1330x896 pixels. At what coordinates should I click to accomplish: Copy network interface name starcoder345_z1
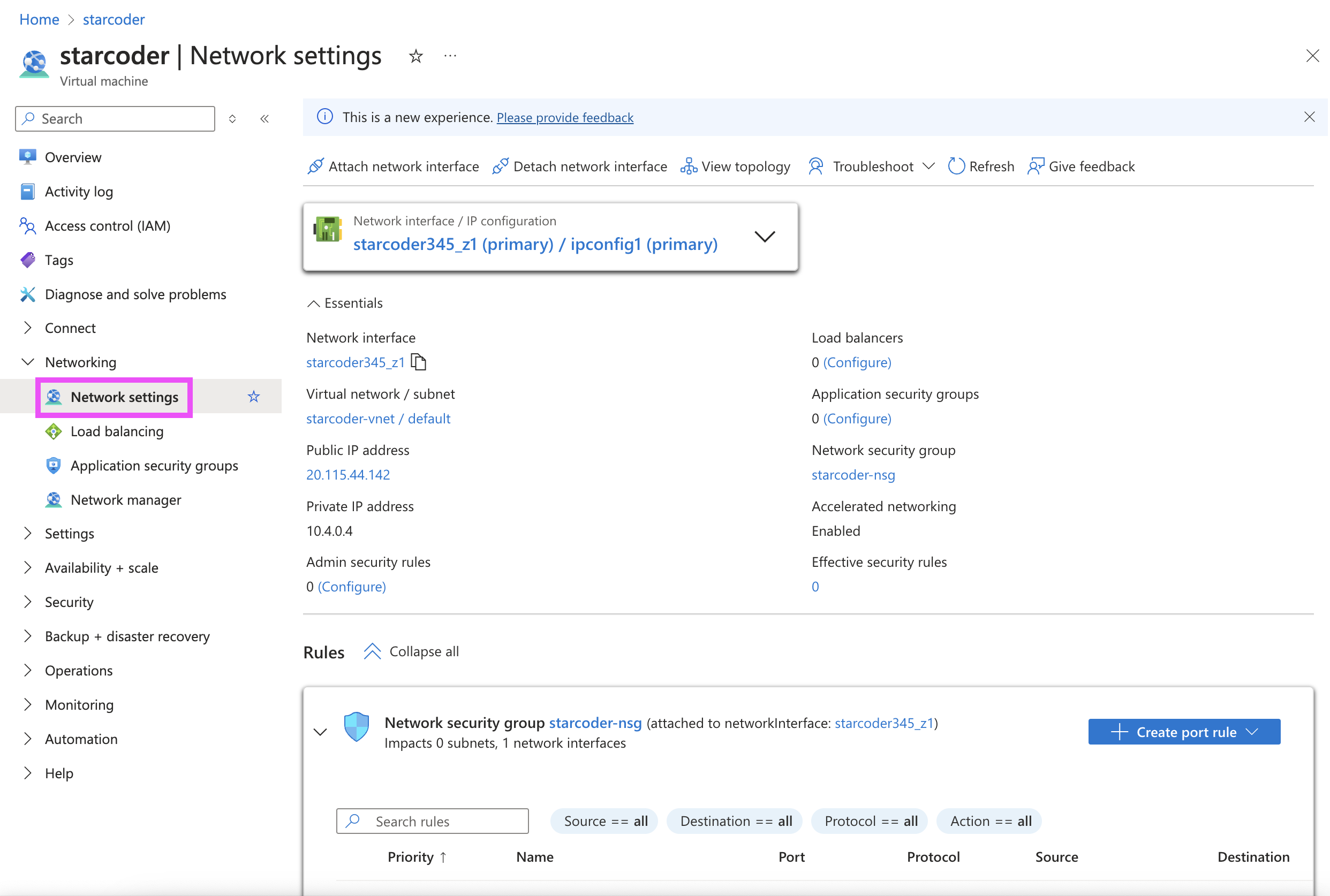point(419,362)
